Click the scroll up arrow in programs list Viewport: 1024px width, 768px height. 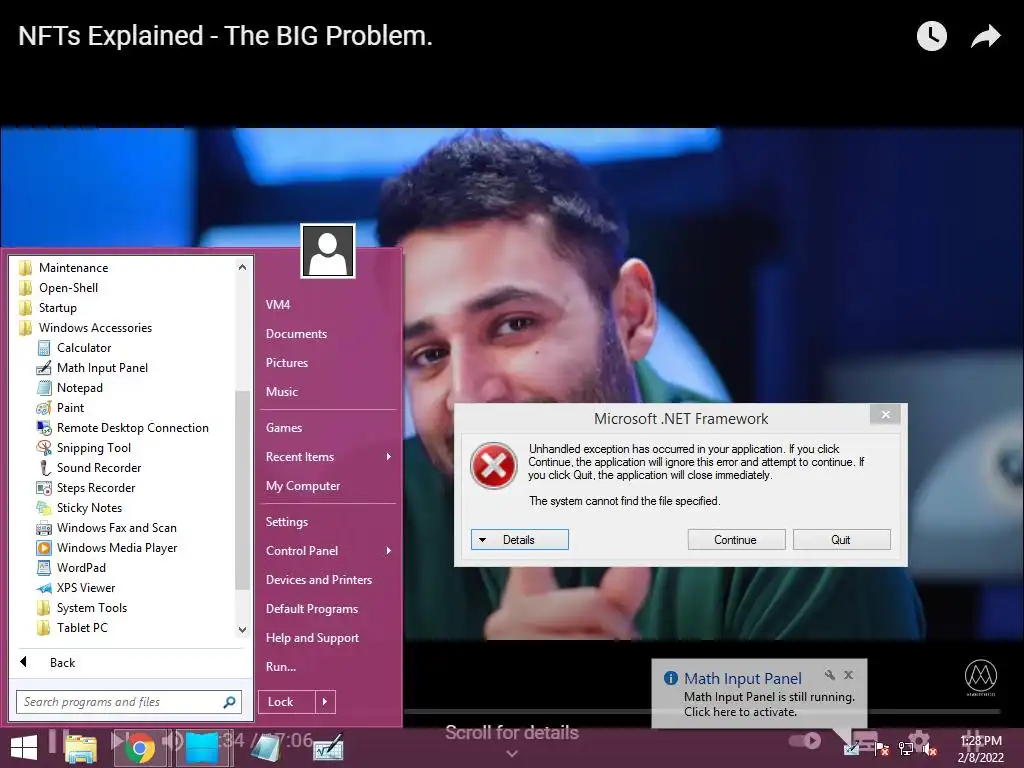coord(242,267)
